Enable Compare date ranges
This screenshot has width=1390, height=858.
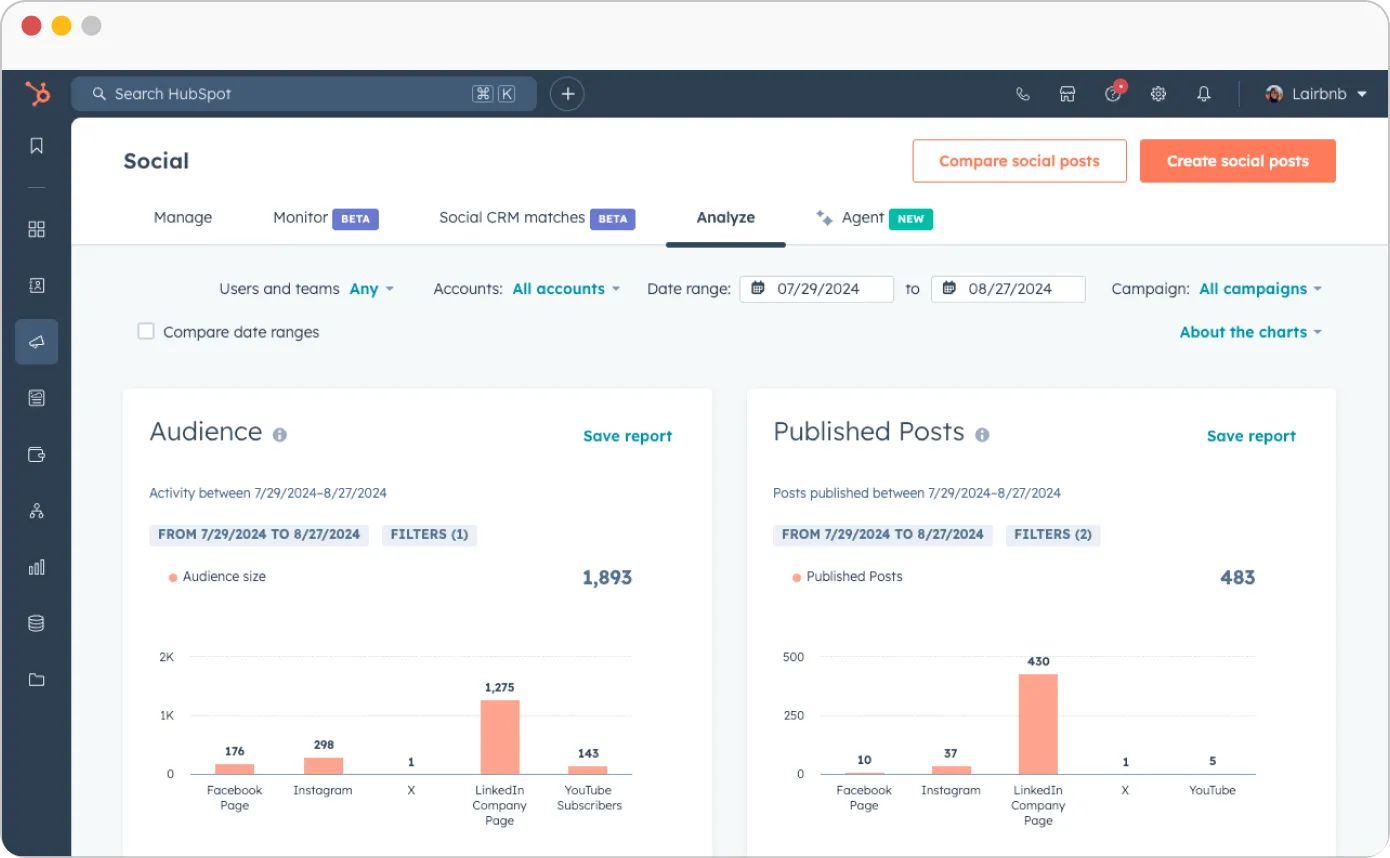pyautogui.click(x=145, y=331)
